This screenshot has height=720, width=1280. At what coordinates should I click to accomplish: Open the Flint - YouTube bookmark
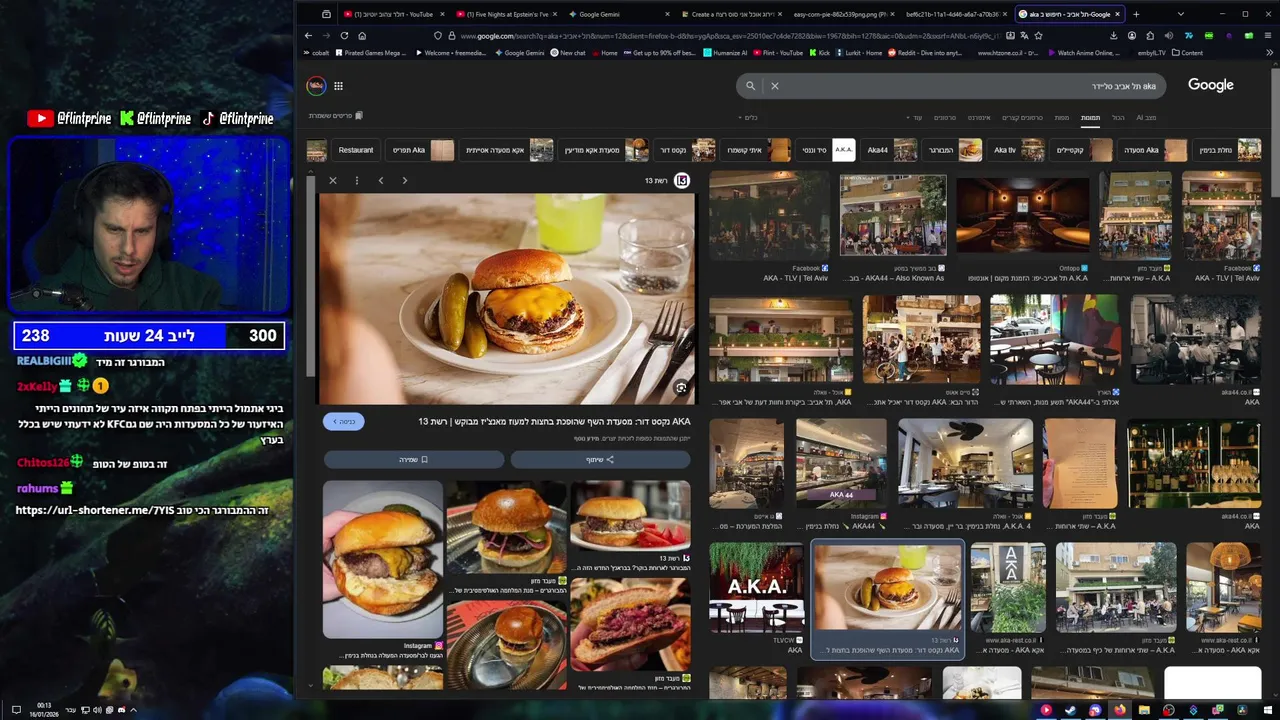point(777,53)
